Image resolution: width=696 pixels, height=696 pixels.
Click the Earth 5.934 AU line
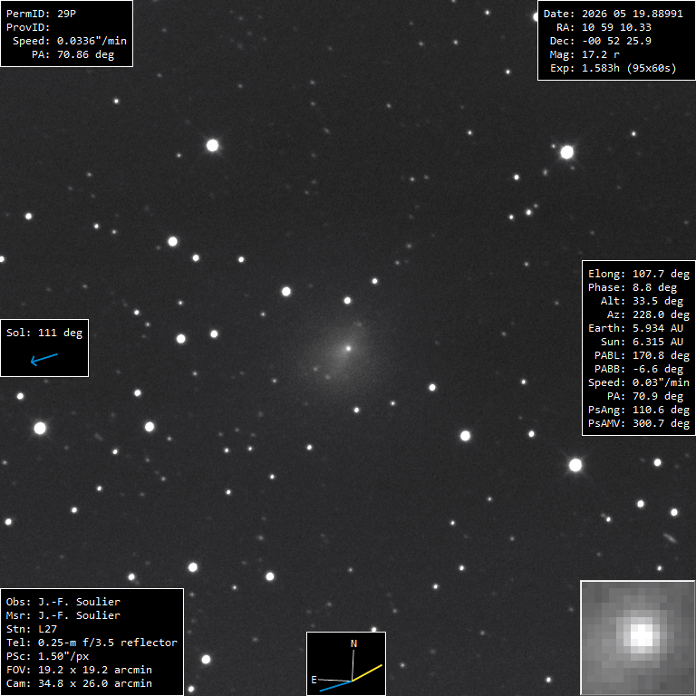636,328
